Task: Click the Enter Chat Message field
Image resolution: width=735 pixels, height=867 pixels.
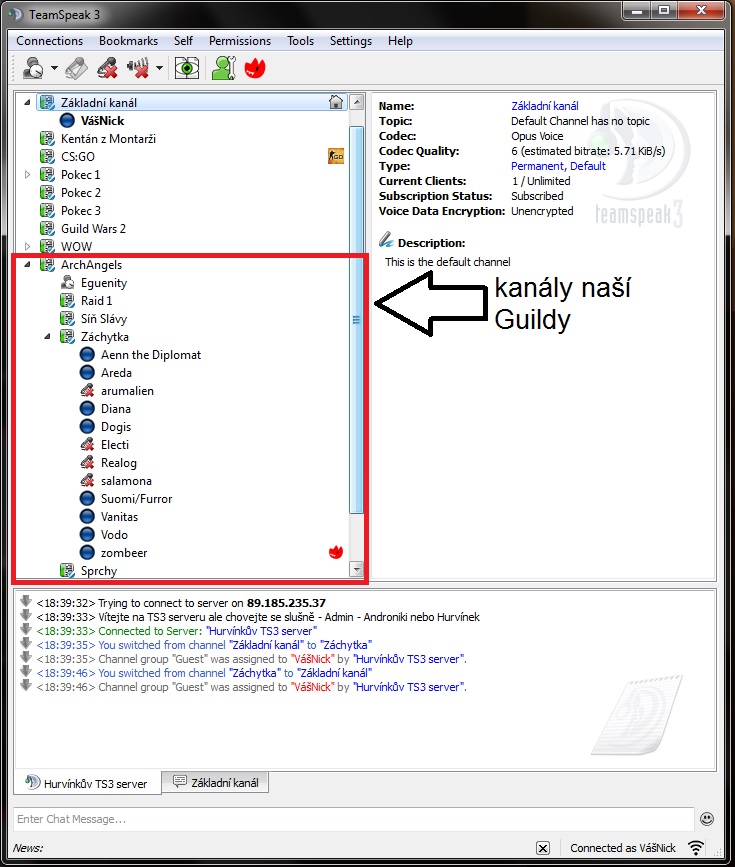Action: click(350, 819)
